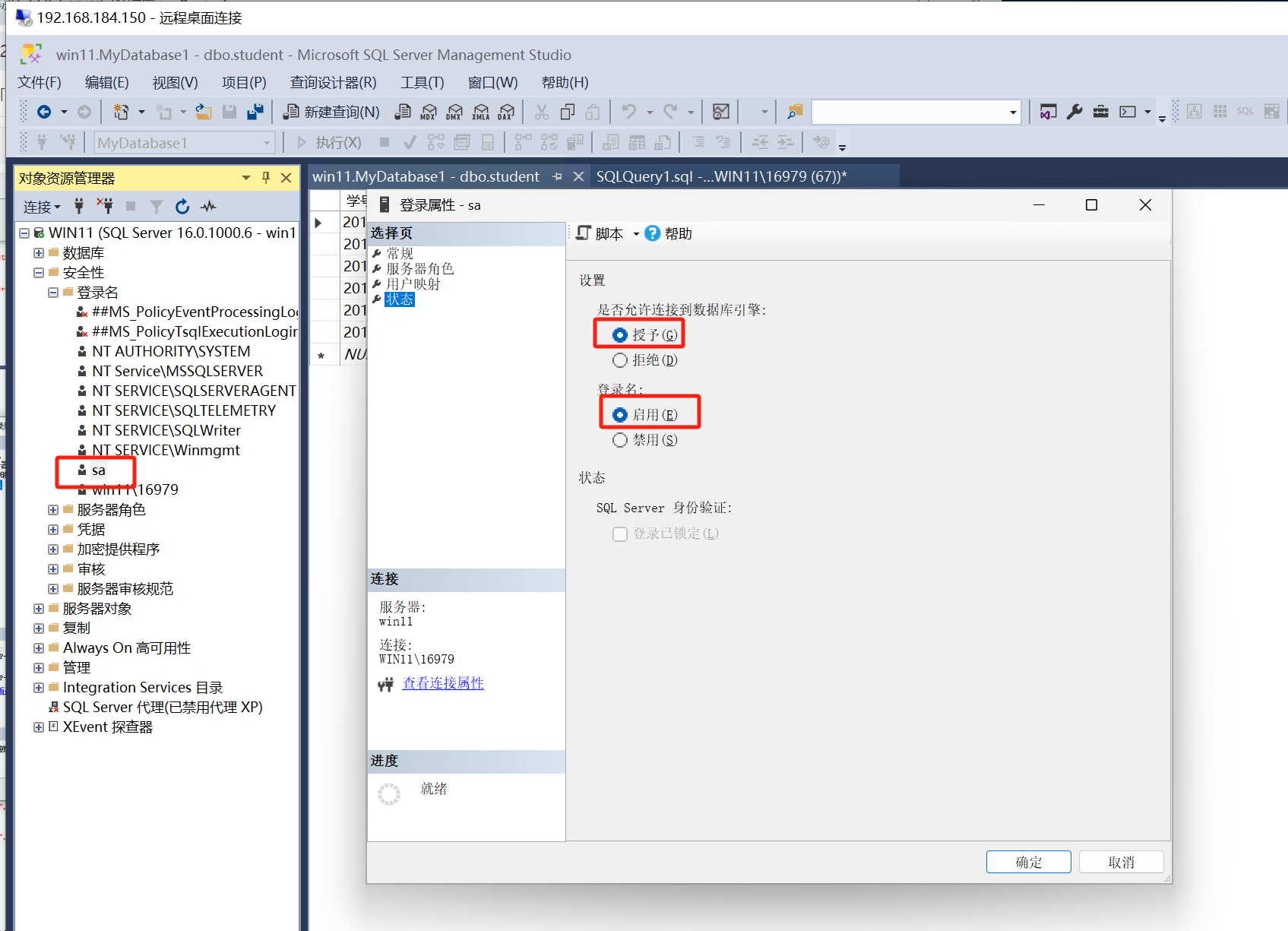Create a new MDX query

tap(429, 111)
